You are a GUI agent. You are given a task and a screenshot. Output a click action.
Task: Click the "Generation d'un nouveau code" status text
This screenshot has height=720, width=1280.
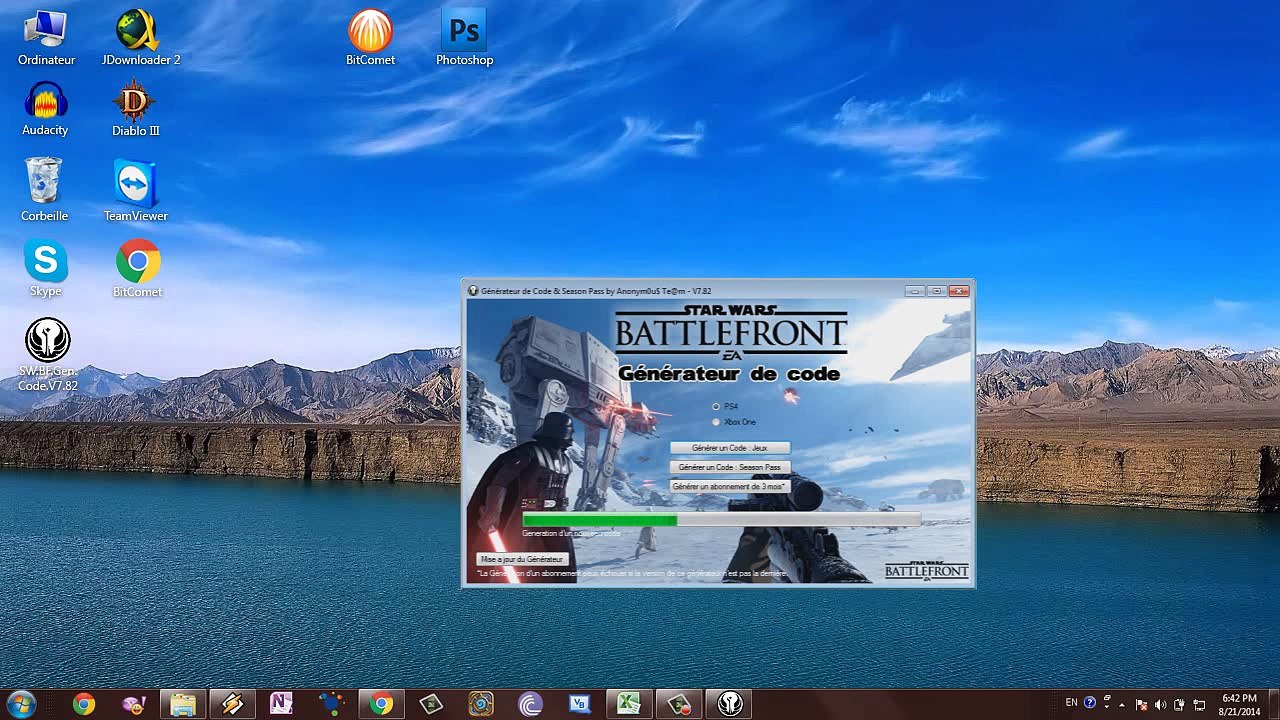click(x=571, y=534)
